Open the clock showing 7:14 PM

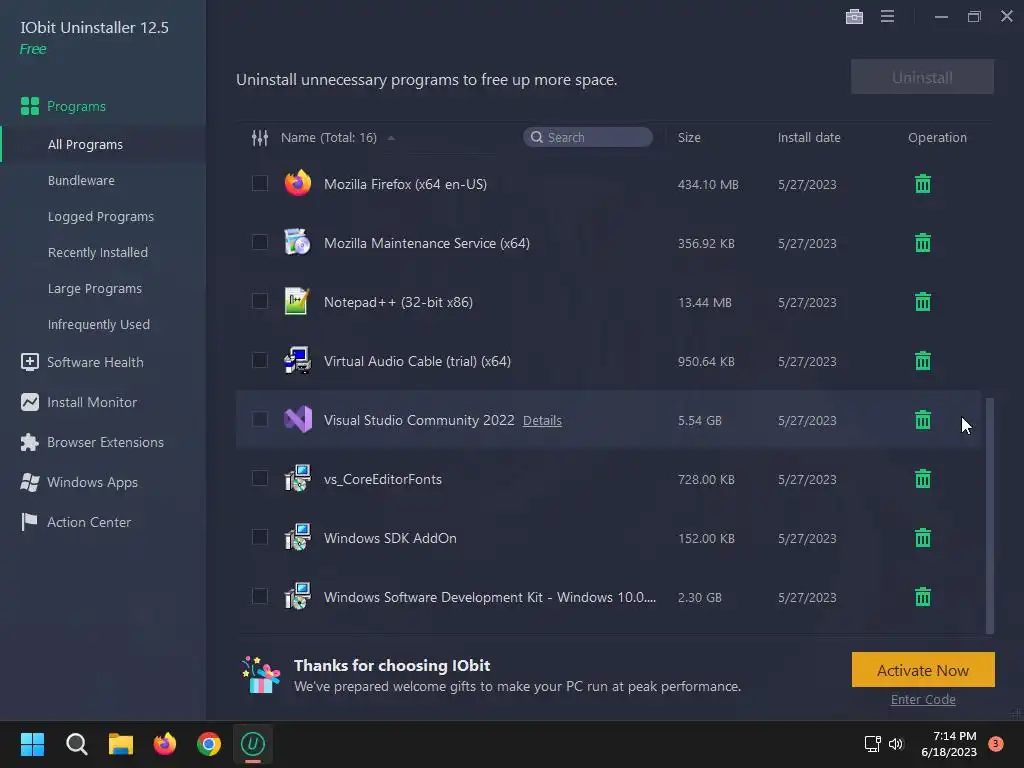(x=949, y=744)
